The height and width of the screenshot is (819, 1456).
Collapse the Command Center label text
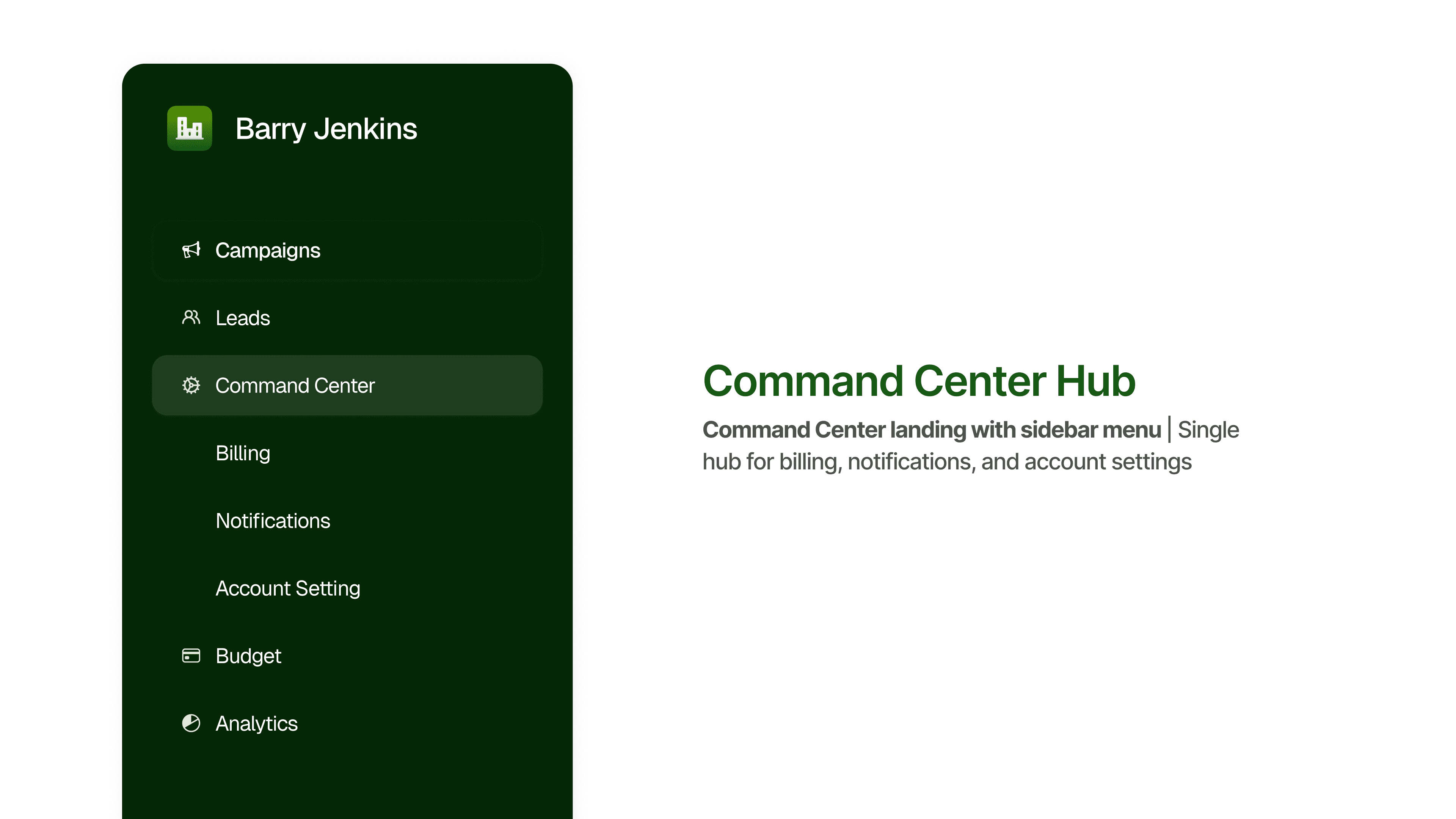(295, 386)
